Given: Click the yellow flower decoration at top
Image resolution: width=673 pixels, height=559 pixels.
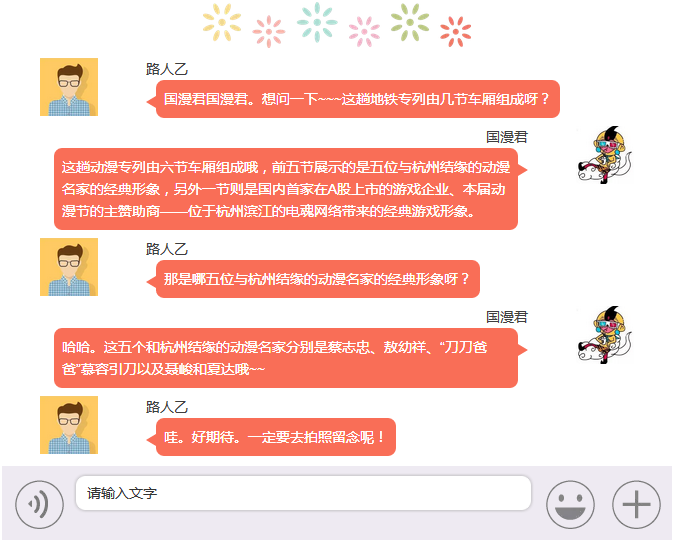Looking at the screenshot, I should (x=222, y=22).
